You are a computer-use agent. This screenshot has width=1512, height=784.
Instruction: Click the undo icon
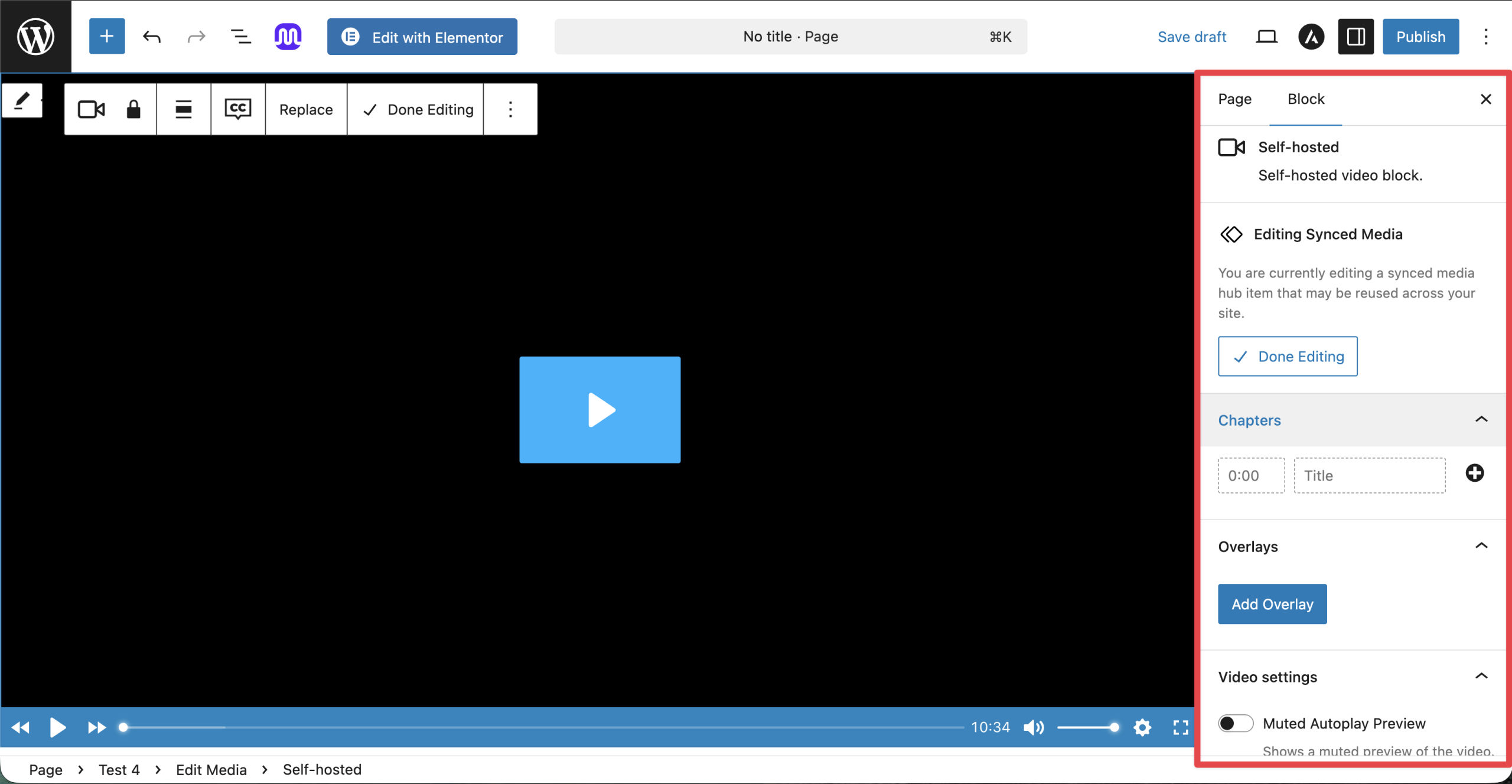click(x=152, y=36)
